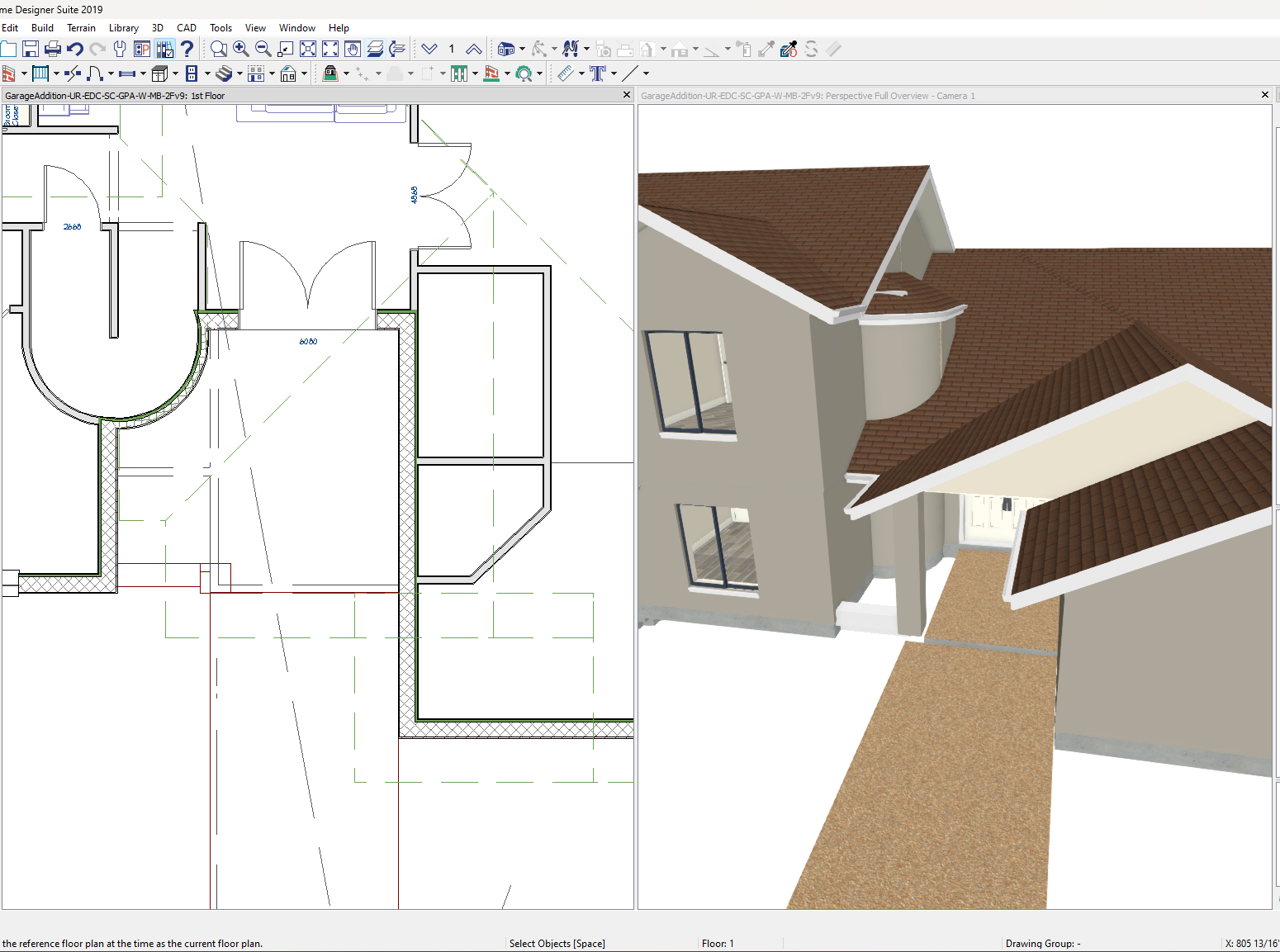The height and width of the screenshot is (952, 1280).
Task: Select the Pan Window hand tool
Action: pyautogui.click(x=353, y=50)
